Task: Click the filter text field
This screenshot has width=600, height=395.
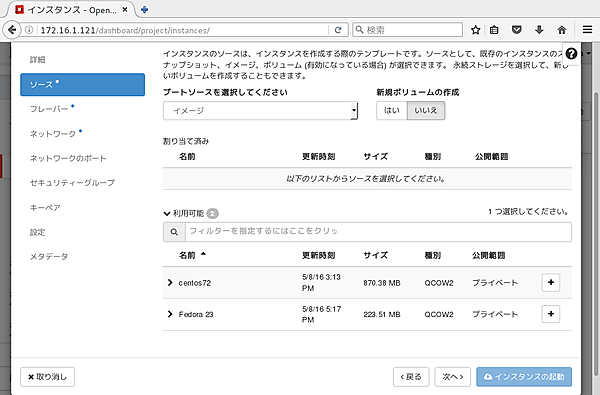Action: pos(378,232)
